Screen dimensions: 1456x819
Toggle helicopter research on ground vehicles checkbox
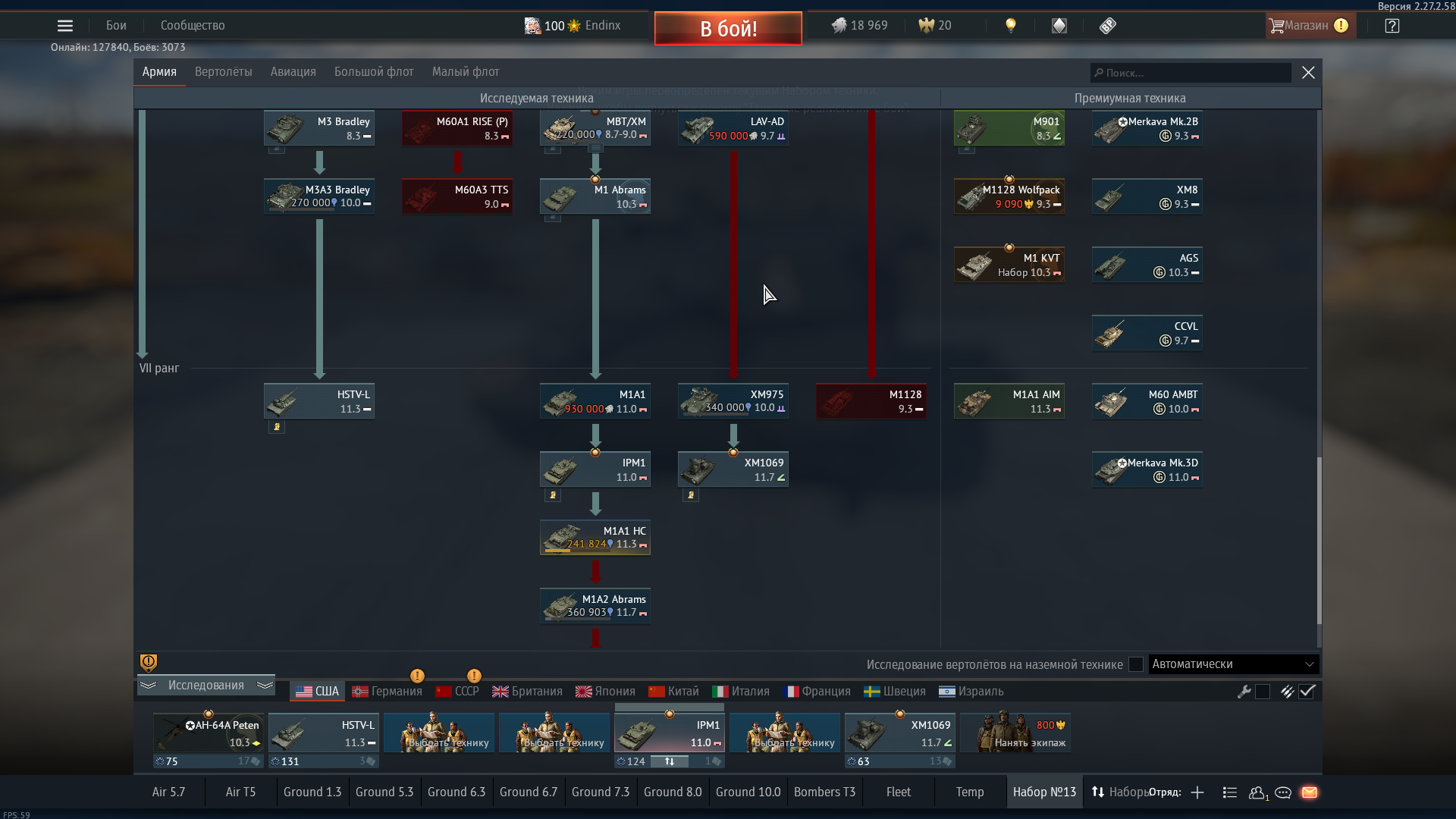[x=1135, y=664]
